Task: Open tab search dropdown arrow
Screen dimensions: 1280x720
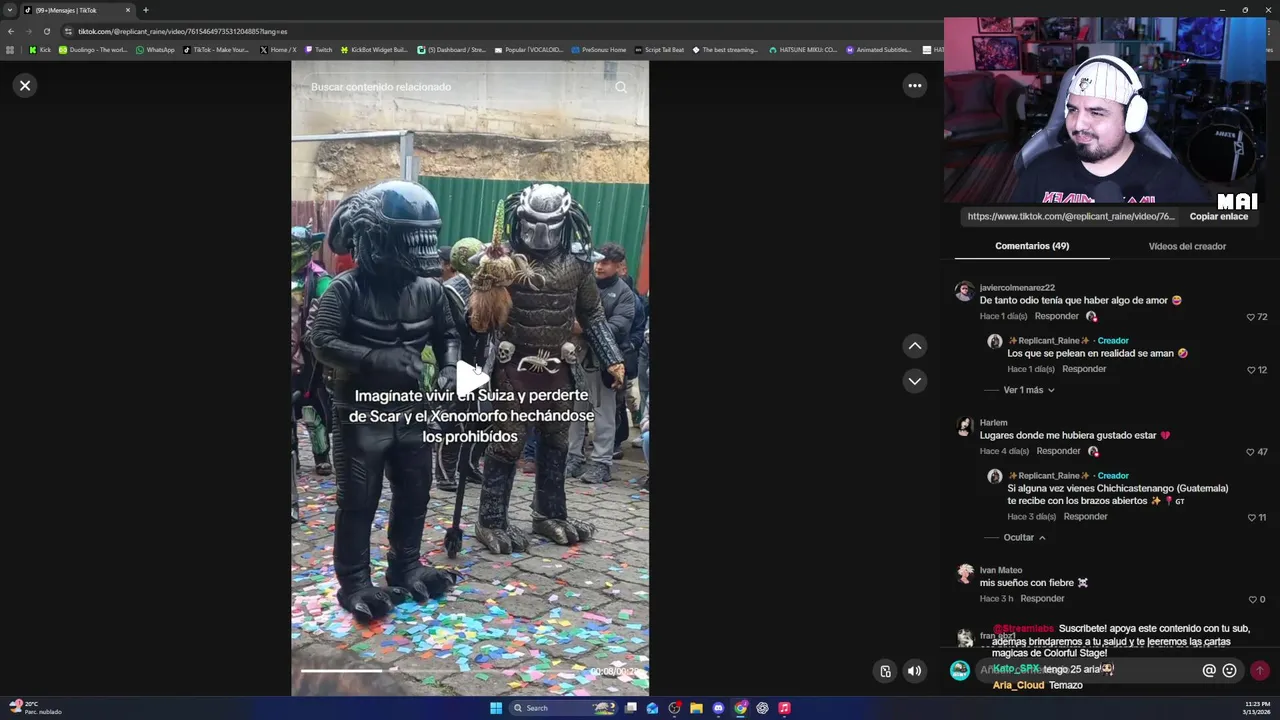Action: click(10, 10)
